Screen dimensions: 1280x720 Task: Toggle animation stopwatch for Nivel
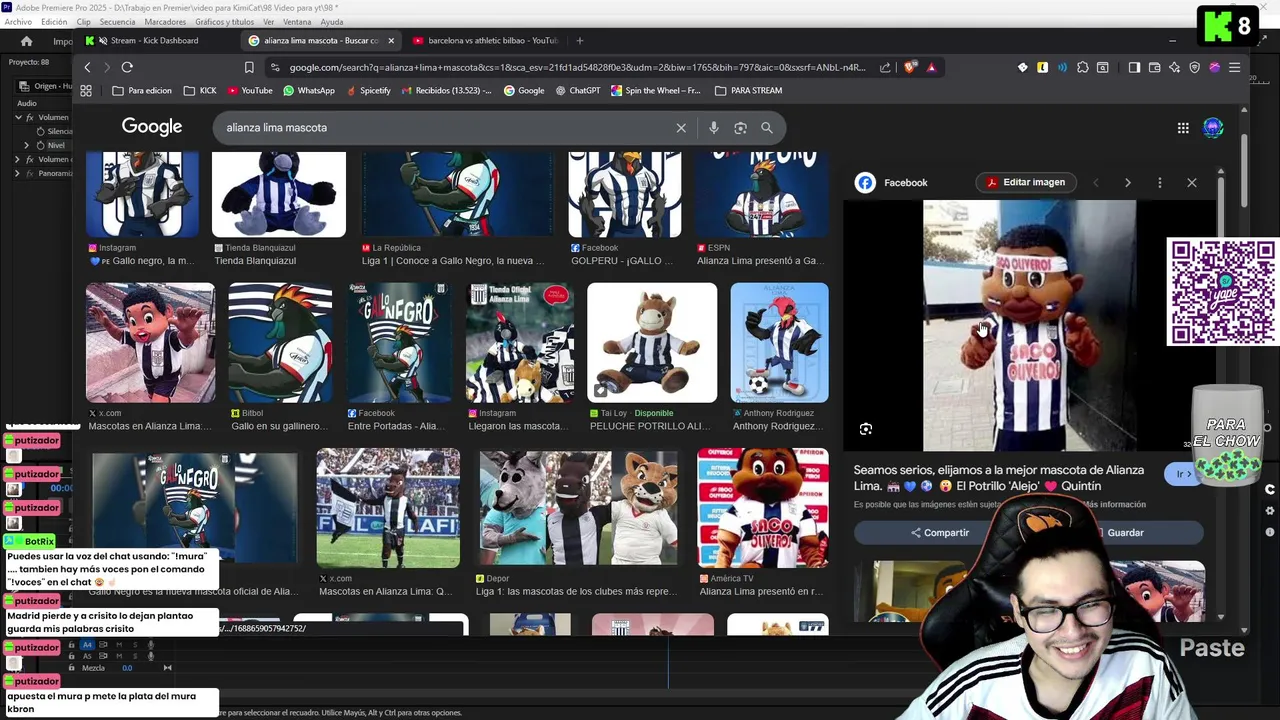(x=40, y=145)
